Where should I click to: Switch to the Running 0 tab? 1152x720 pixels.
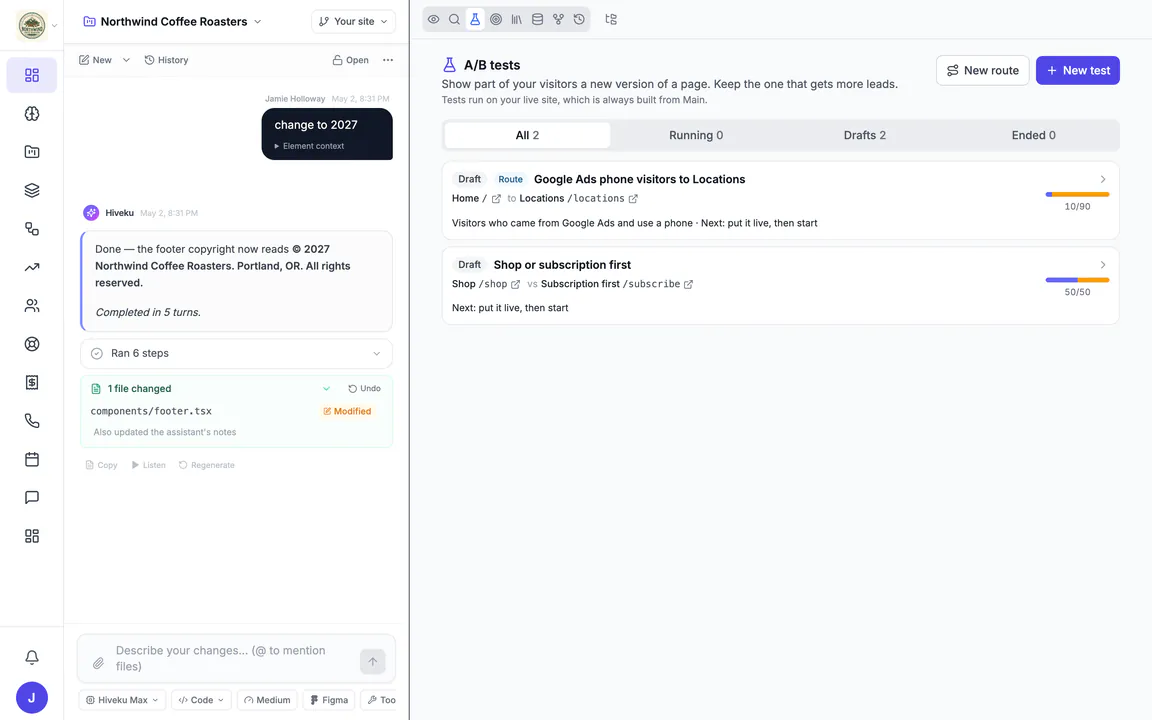pyautogui.click(x=696, y=135)
